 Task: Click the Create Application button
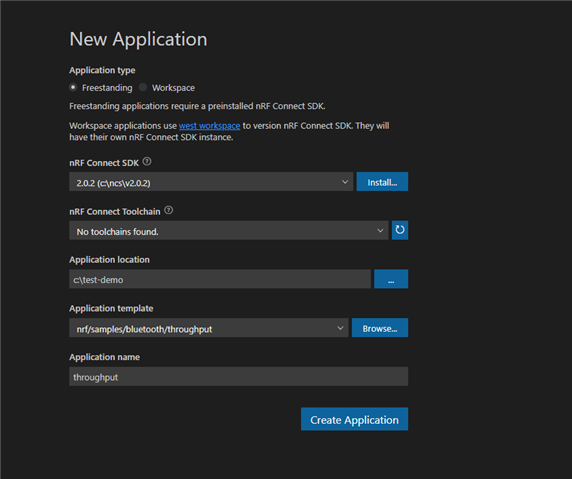click(355, 419)
